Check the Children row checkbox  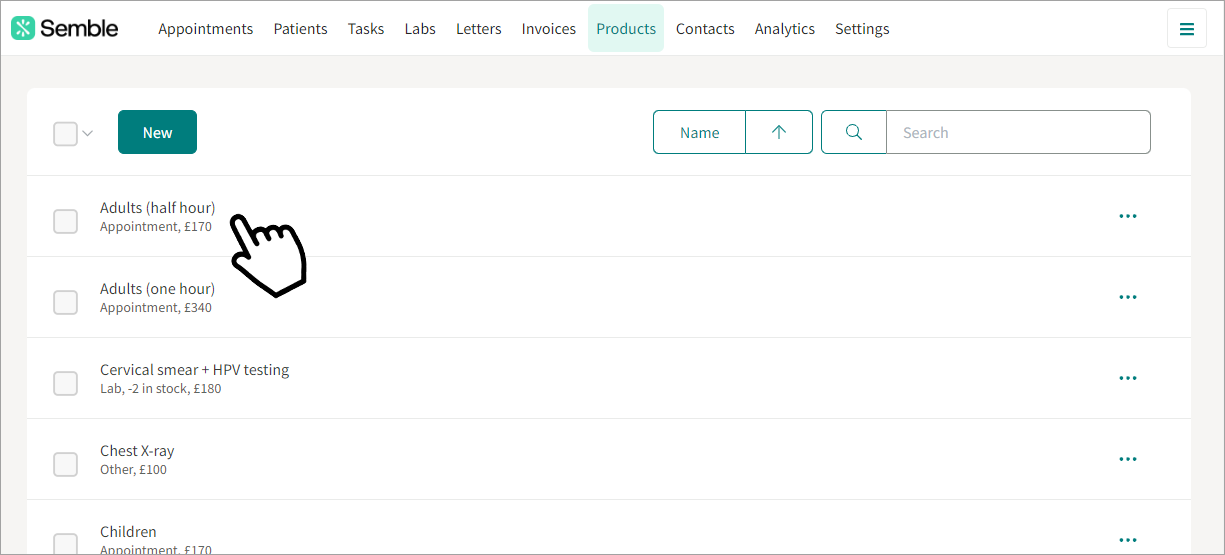click(65, 544)
